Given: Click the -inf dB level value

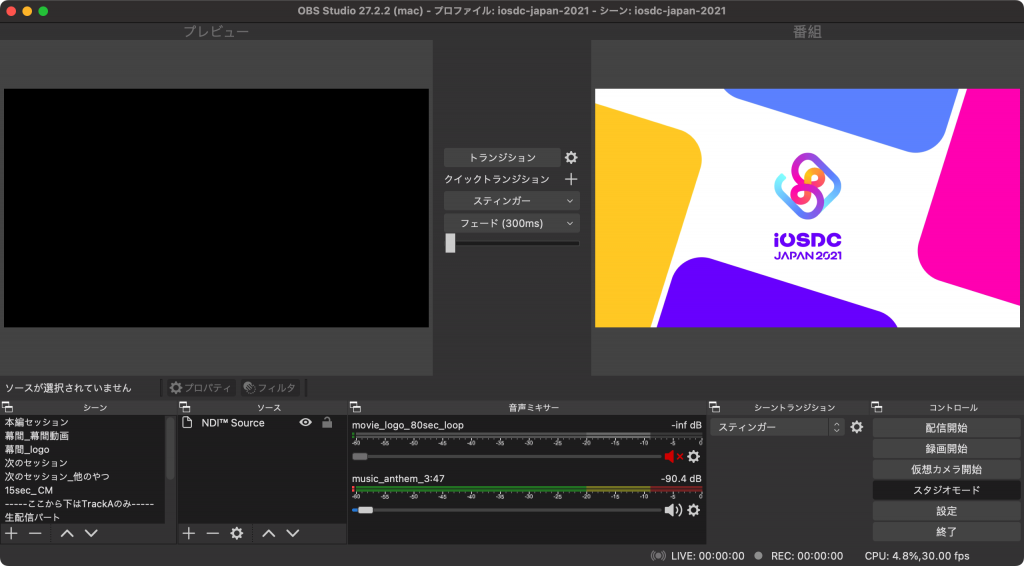Looking at the screenshot, I should pos(686,425).
